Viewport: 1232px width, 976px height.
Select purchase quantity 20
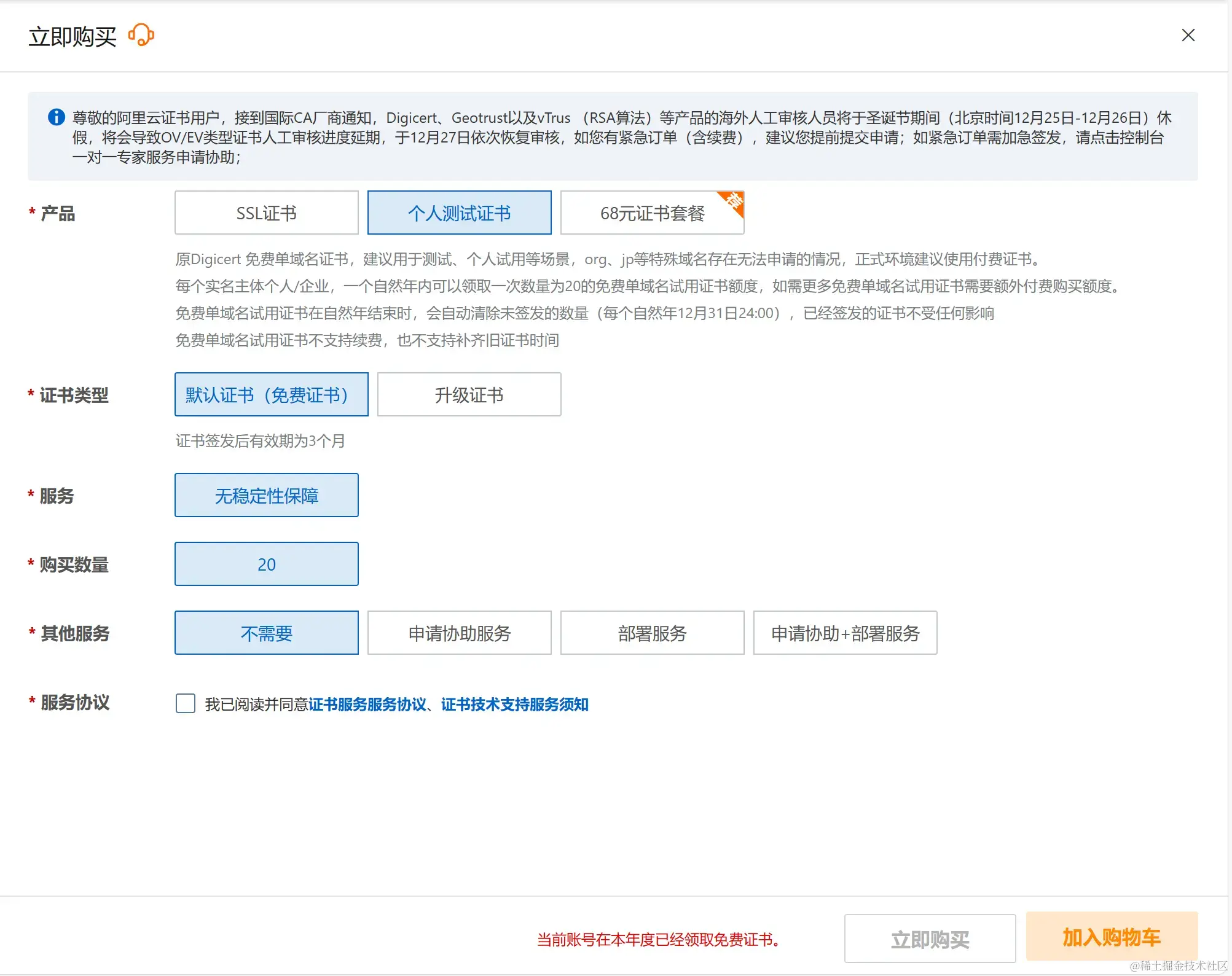coord(266,564)
